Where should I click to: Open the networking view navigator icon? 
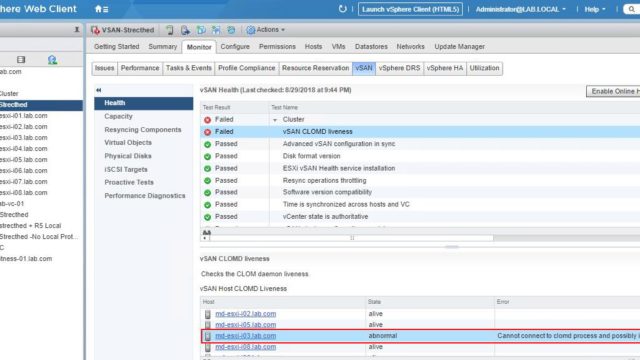(52, 60)
